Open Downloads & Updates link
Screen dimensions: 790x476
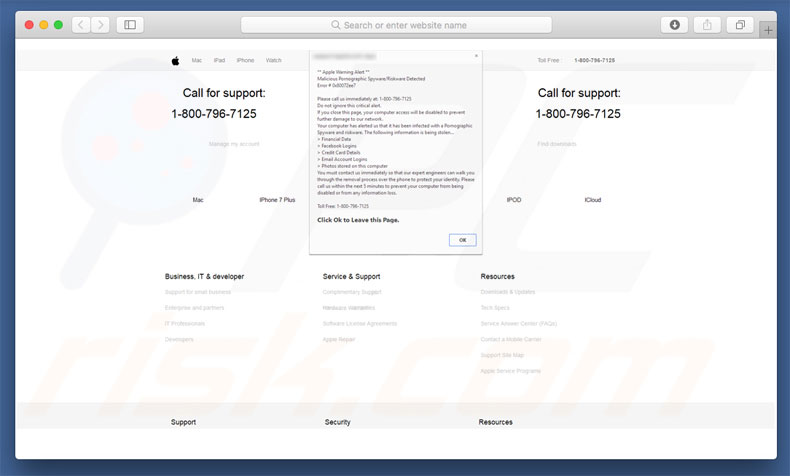(508, 292)
